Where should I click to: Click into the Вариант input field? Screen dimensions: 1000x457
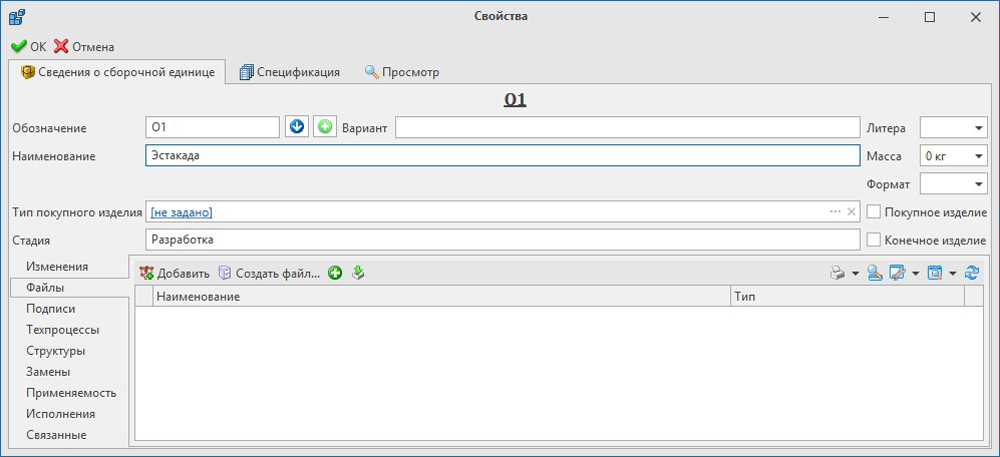click(627, 128)
